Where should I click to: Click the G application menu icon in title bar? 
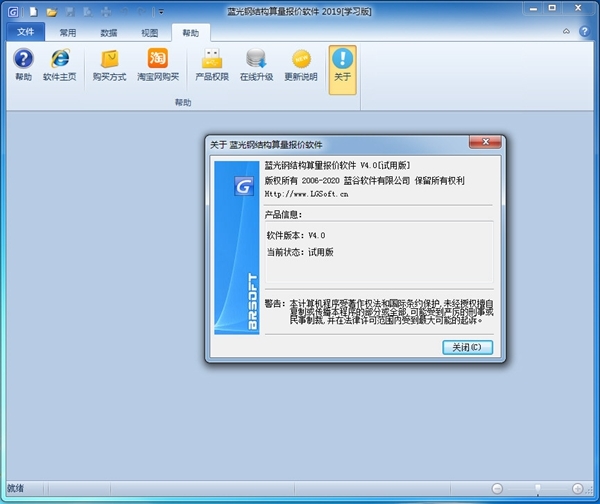tap(13, 12)
